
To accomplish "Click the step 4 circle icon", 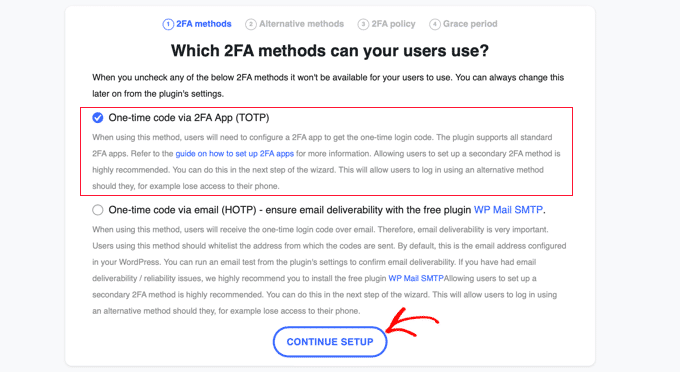I will point(435,24).
